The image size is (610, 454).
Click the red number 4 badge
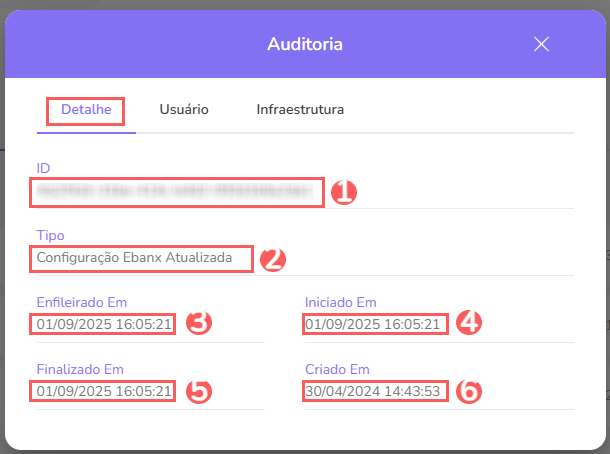tap(469, 323)
